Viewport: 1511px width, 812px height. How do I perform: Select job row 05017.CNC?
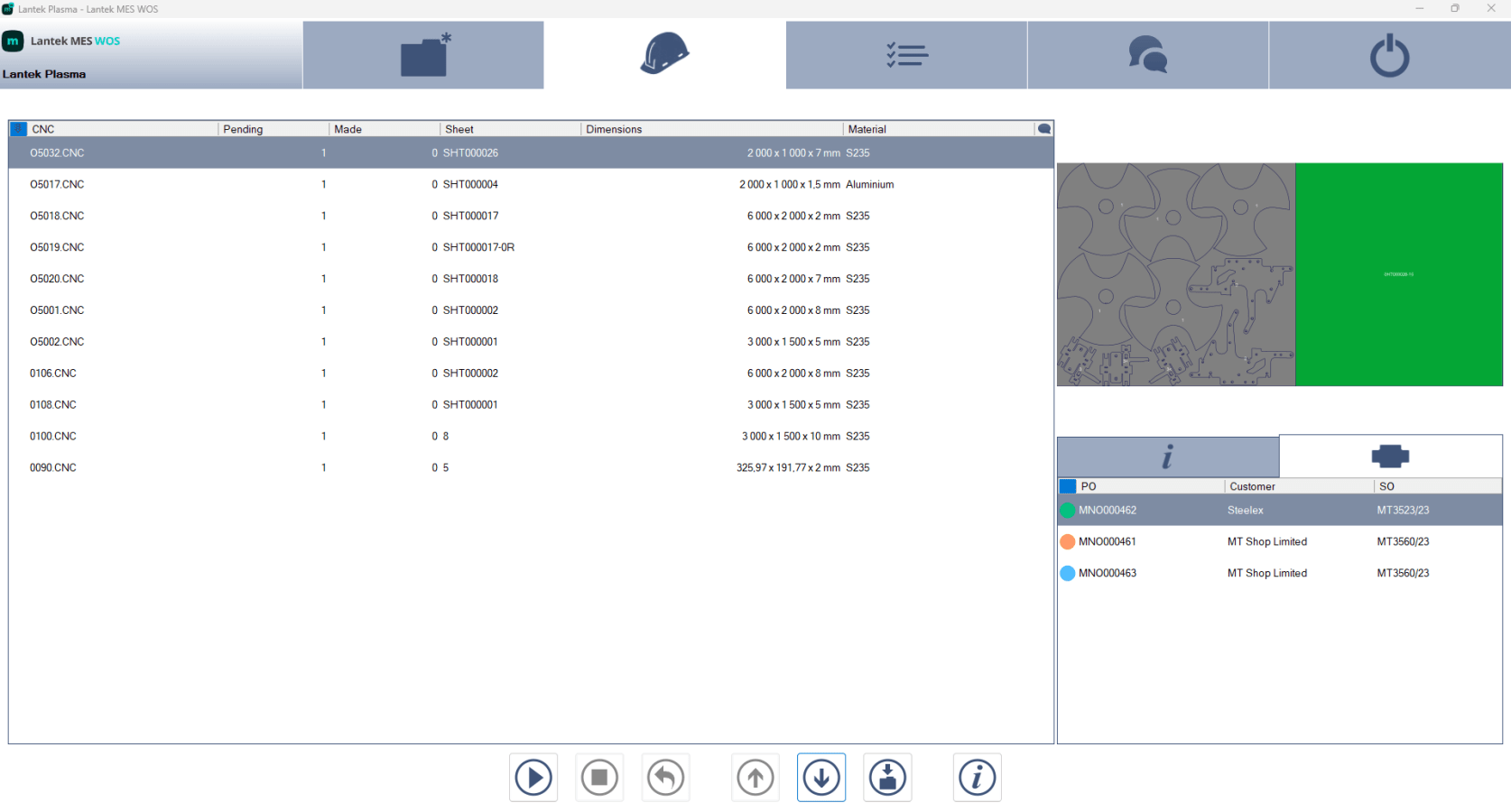click(x=58, y=184)
